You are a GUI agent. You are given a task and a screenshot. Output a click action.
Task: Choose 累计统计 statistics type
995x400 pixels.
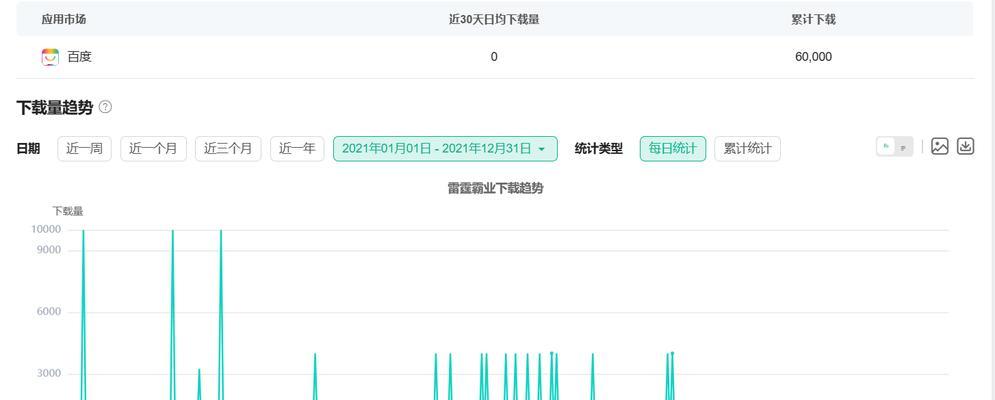click(748, 149)
